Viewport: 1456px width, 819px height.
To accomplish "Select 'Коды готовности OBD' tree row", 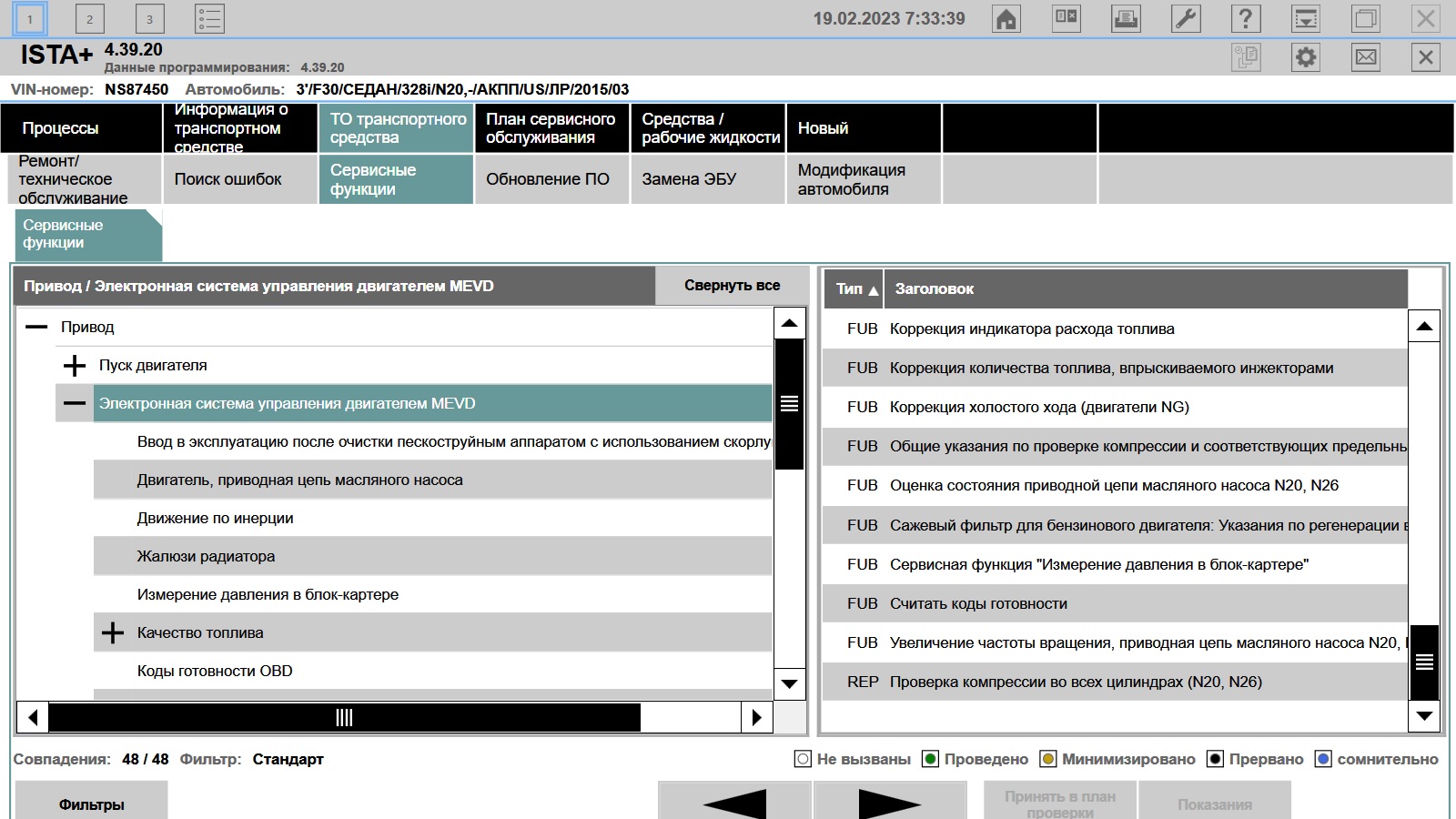I will pos(432,671).
